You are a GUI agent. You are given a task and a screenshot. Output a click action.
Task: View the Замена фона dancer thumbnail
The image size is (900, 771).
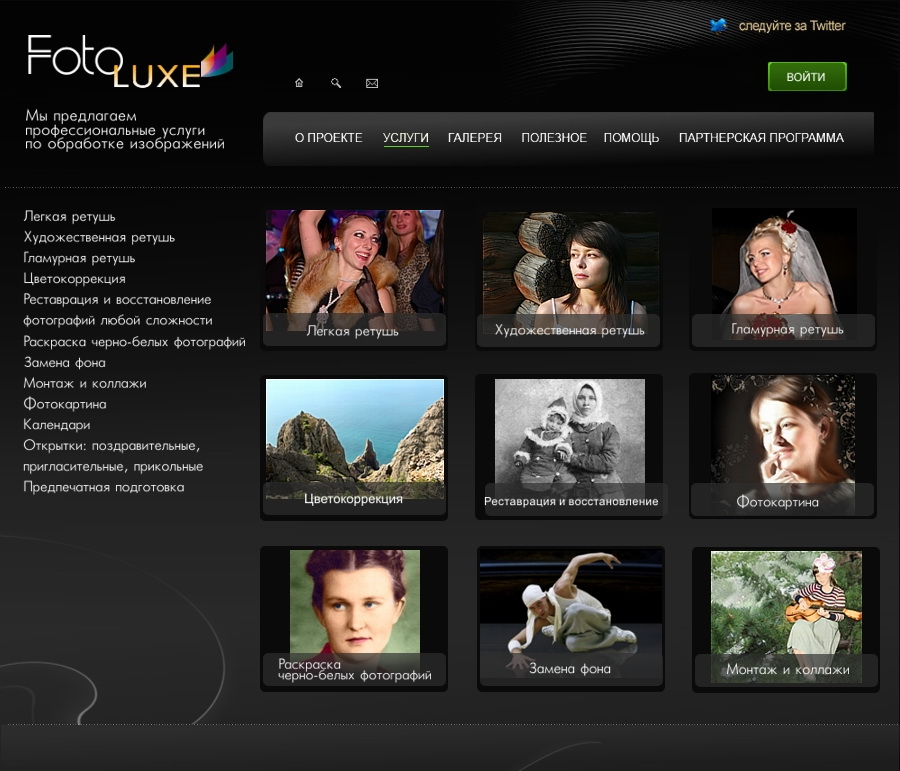click(x=570, y=615)
